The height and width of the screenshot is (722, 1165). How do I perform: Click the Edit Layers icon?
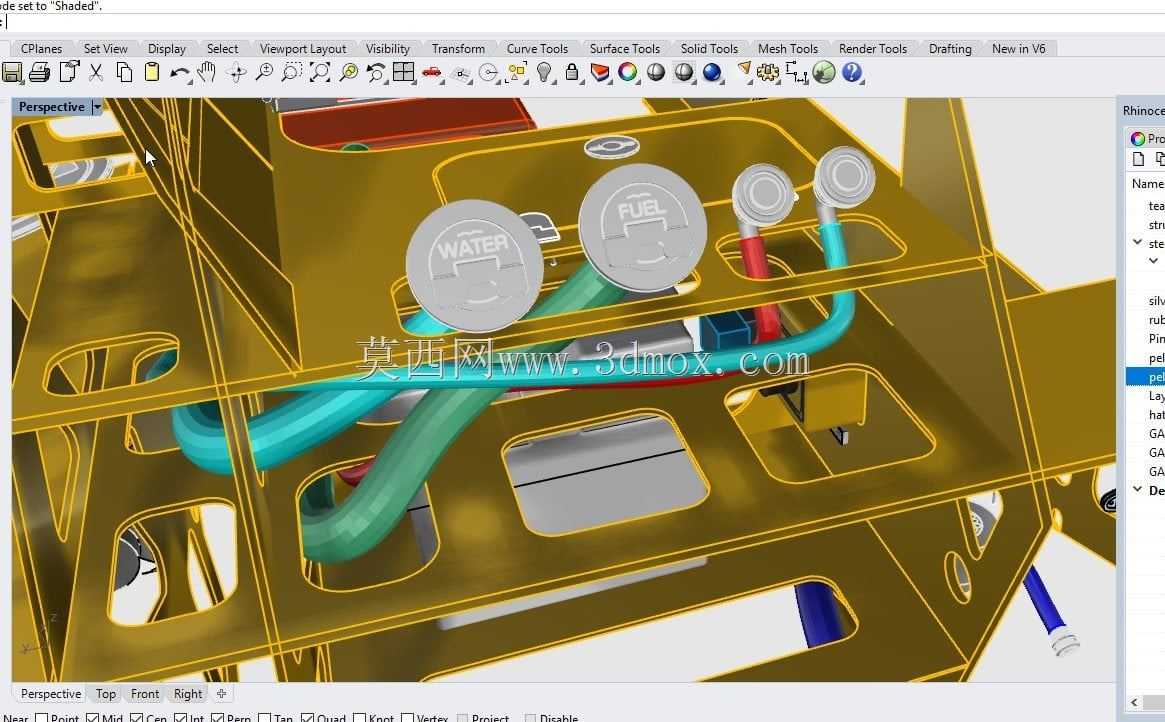(600, 72)
